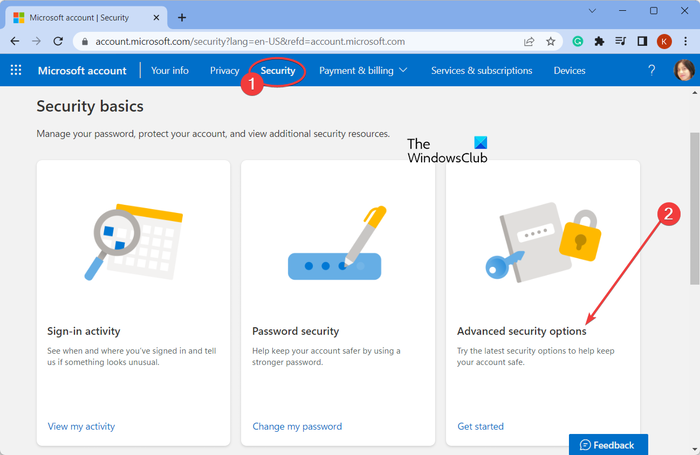Open the media control playlist icon
Image resolution: width=700 pixels, height=455 pixels.
pos(621,42)
